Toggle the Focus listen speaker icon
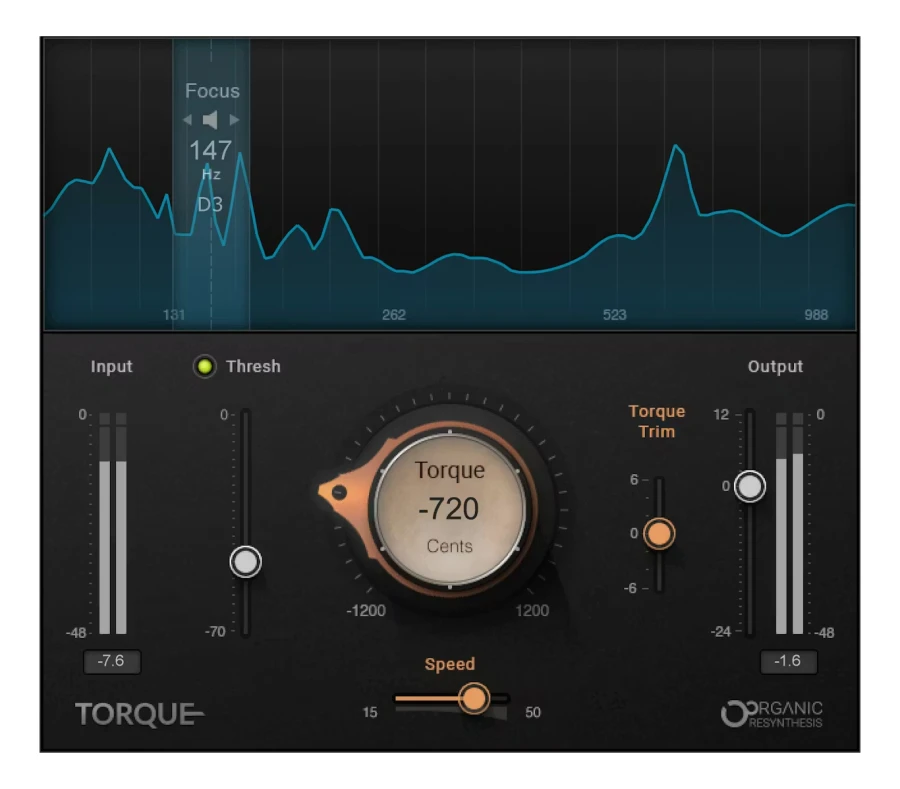 point(210,120)
